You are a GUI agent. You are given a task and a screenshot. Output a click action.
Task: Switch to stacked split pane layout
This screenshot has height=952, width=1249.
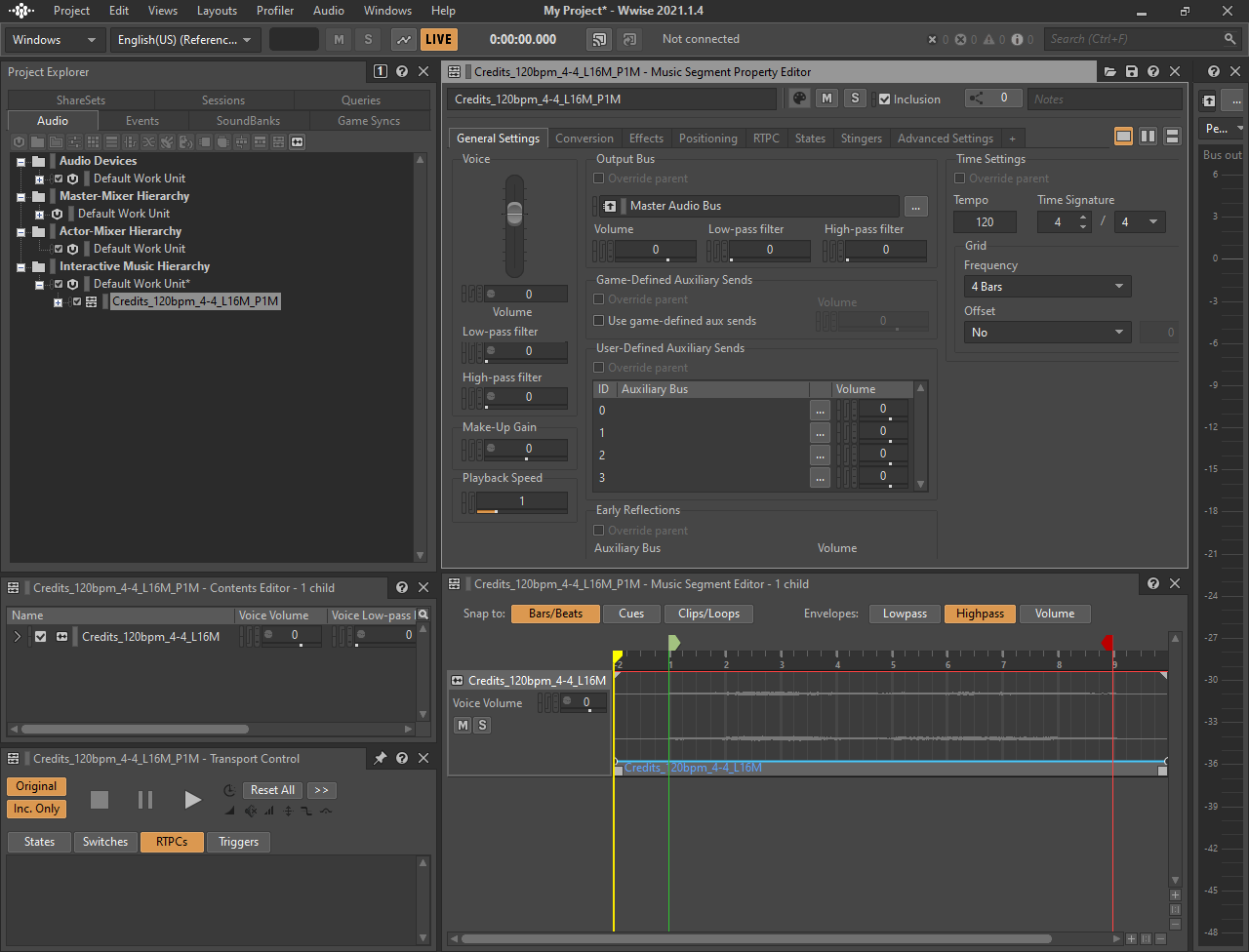[1173, 137]
